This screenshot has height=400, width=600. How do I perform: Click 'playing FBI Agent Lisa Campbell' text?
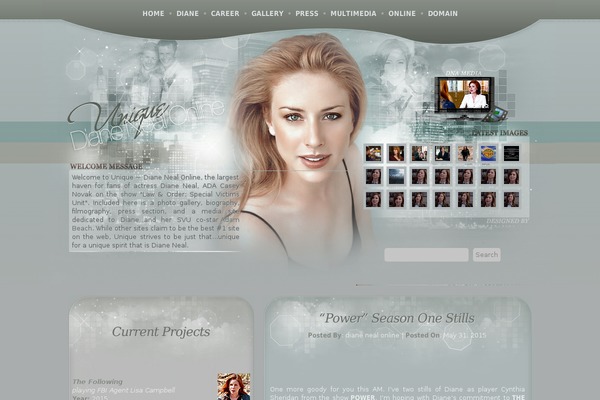(x=124, y=390)
